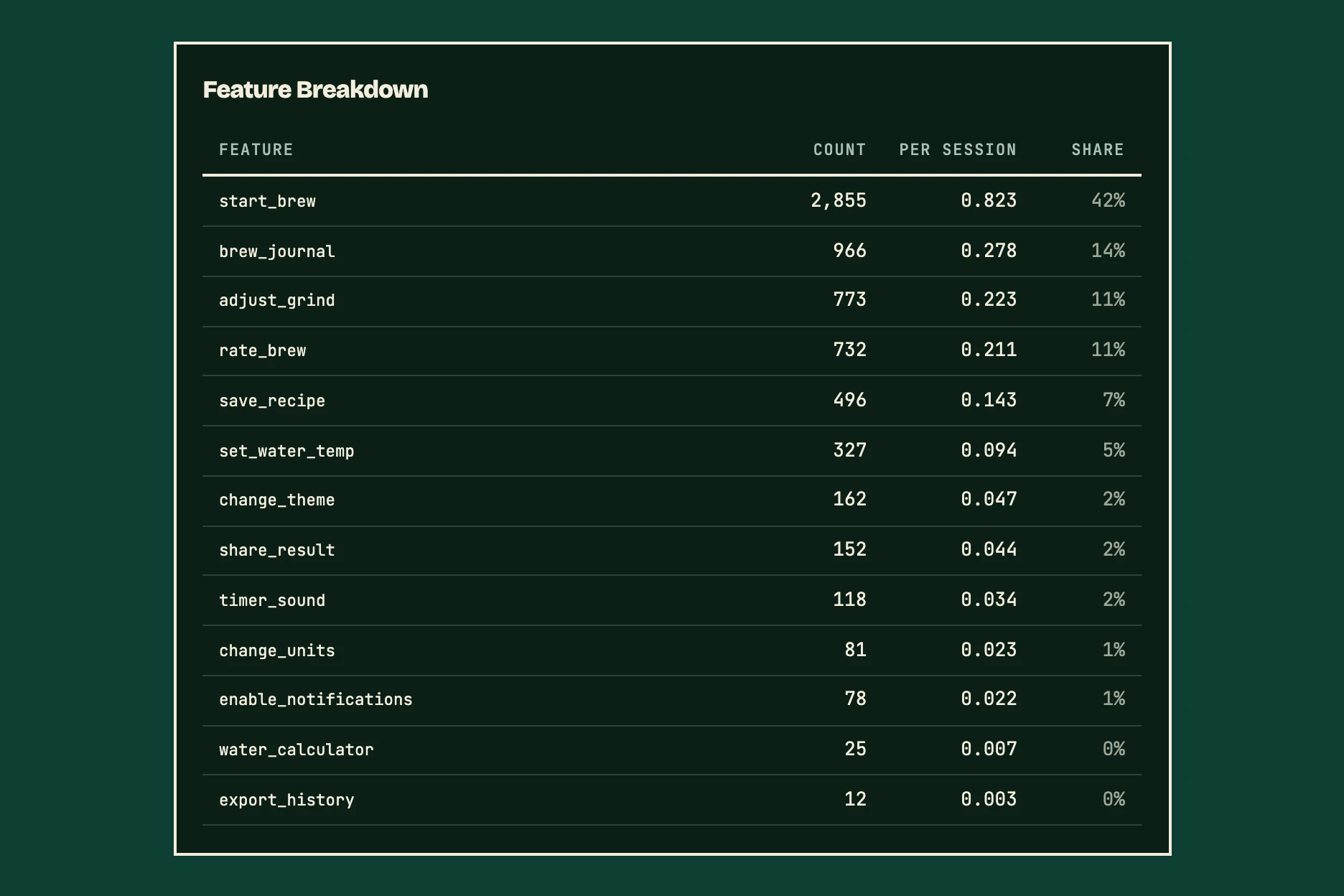Click the count value 327

pyautogui.click(x=850, y=450)
